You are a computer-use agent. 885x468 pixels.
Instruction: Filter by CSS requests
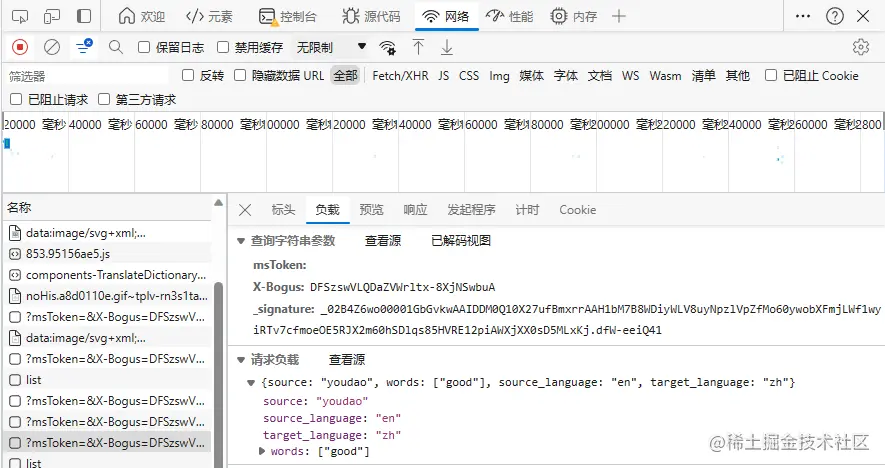click(468, 76)
